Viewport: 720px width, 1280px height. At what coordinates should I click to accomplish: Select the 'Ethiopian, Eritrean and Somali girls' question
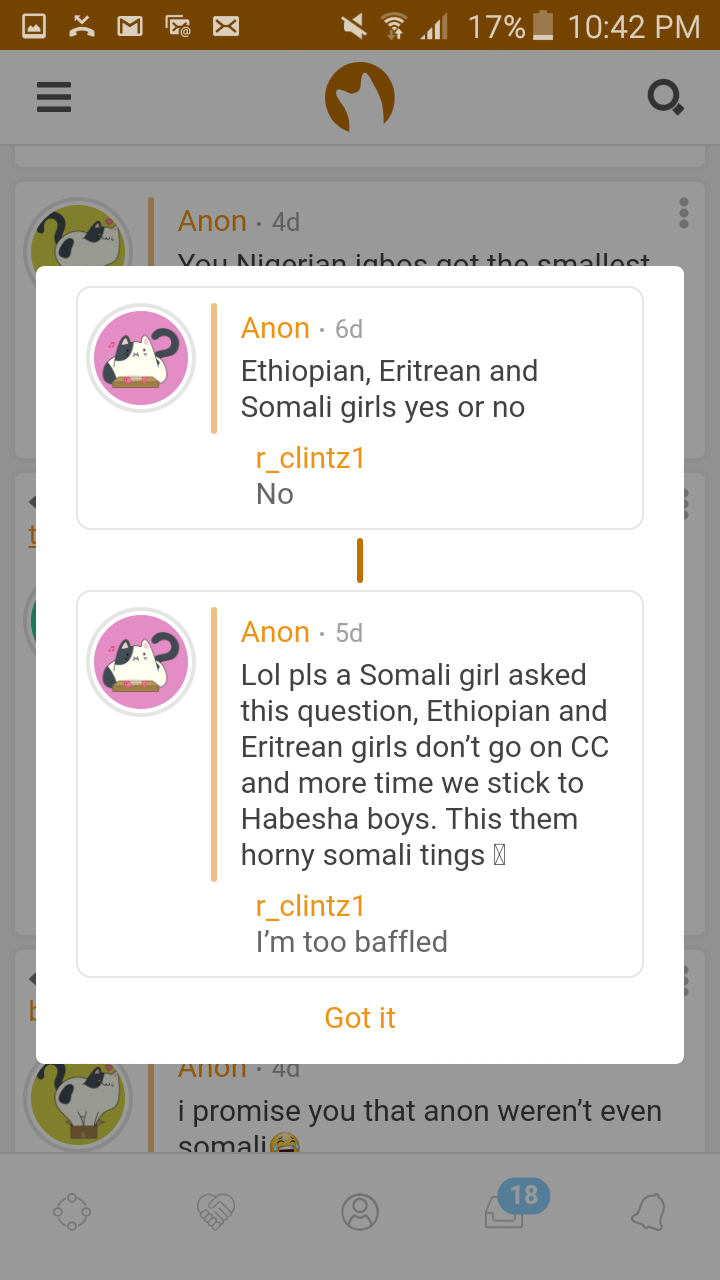(x=389, y=389)
